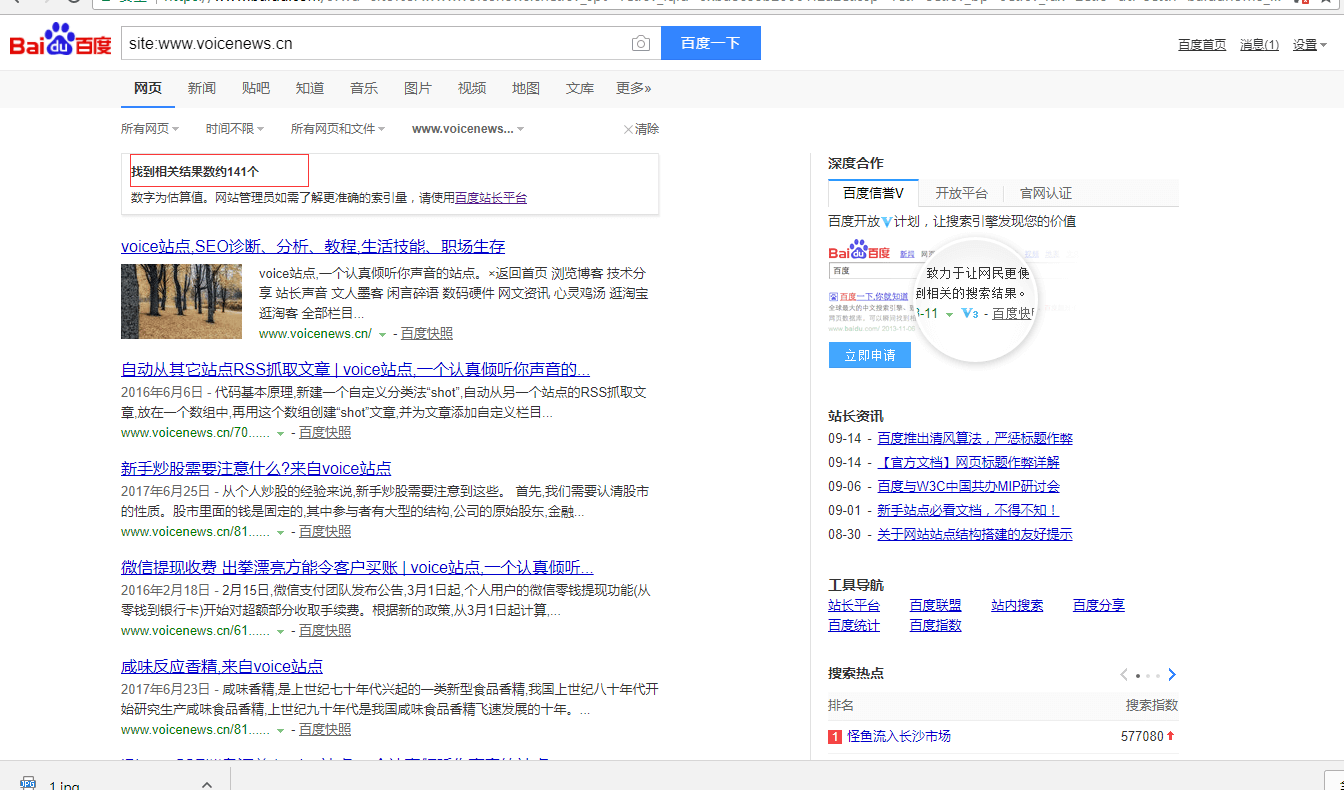Open image search camera icon
Viewport: 1344px width, 790px height.
(640, 44)
